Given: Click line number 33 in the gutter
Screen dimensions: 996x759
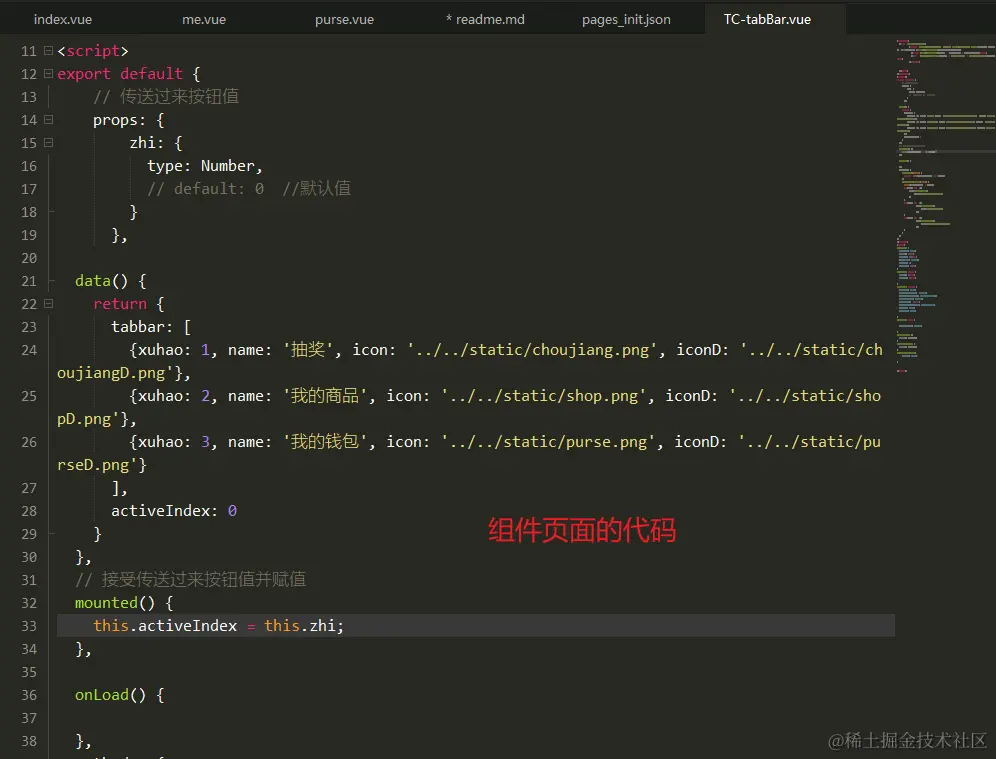Looking at the screenshot, I should (29, 626).
